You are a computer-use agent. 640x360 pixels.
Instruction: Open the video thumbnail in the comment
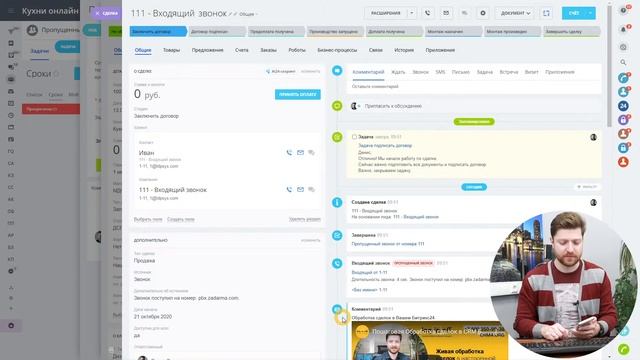429,341
